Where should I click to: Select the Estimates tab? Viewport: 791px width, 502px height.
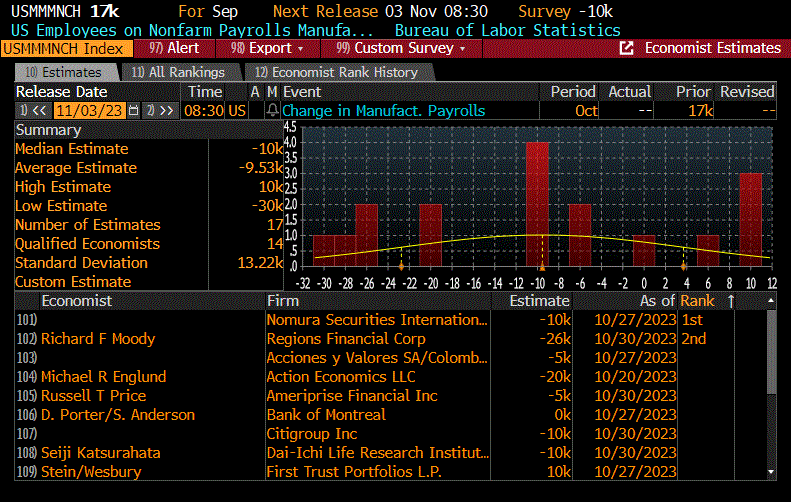point(66,72)
